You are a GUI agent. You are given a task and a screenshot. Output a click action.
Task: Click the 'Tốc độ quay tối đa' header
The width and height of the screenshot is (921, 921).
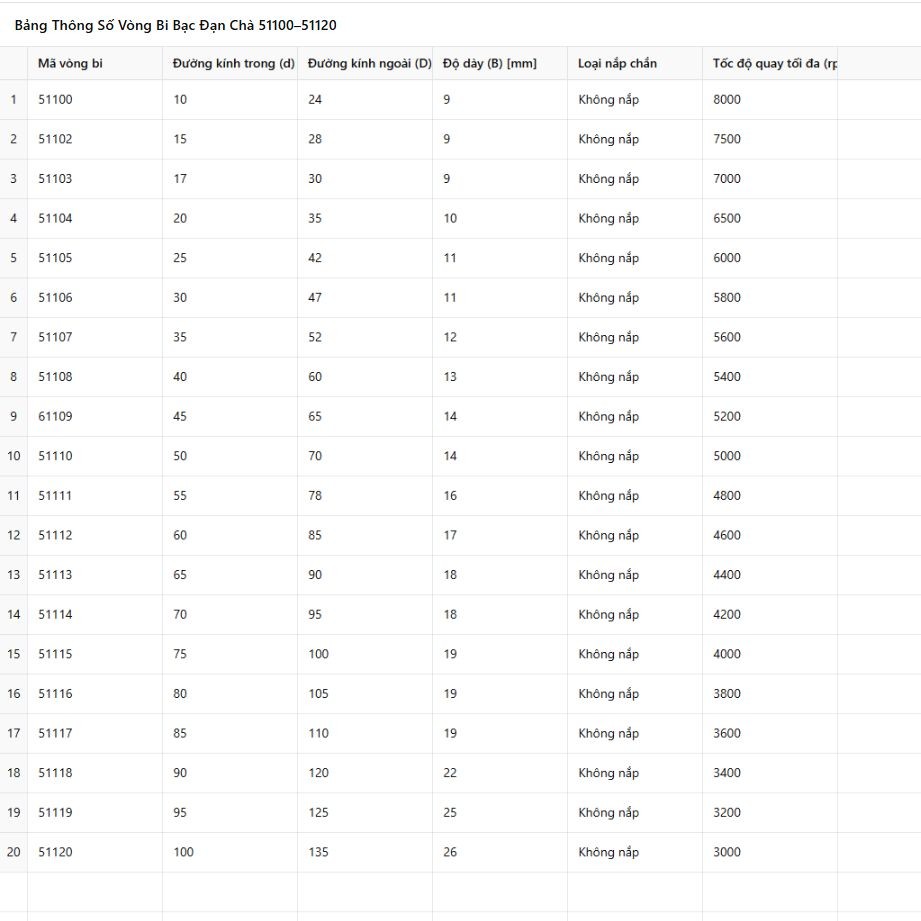pos(770,63)
